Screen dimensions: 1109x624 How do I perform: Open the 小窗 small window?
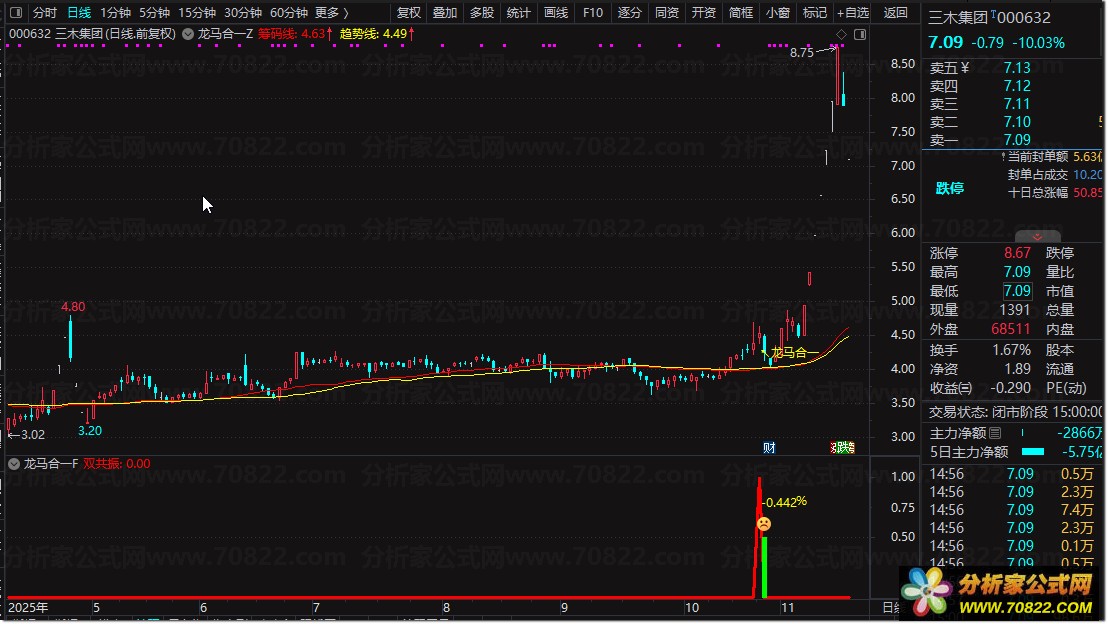[x=778, y=13]
